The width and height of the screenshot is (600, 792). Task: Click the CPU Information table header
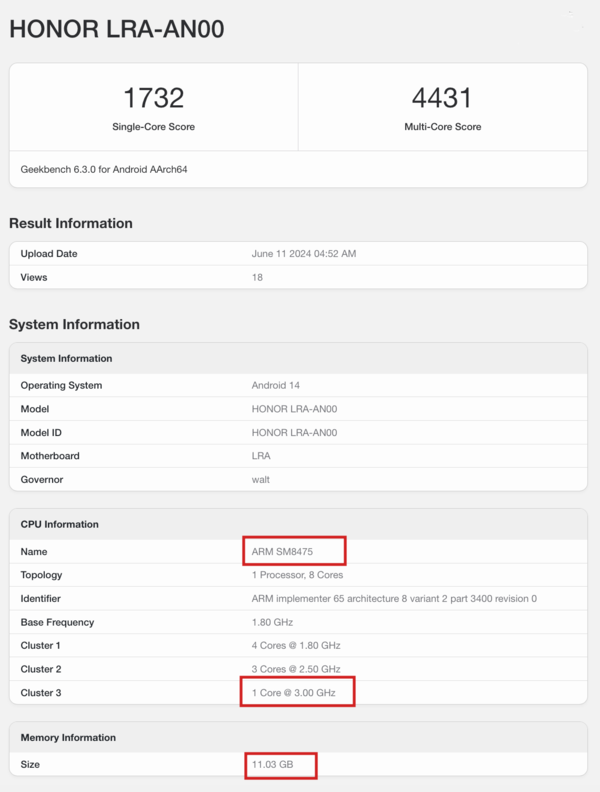pyautogui.click(x=60, y=524)
